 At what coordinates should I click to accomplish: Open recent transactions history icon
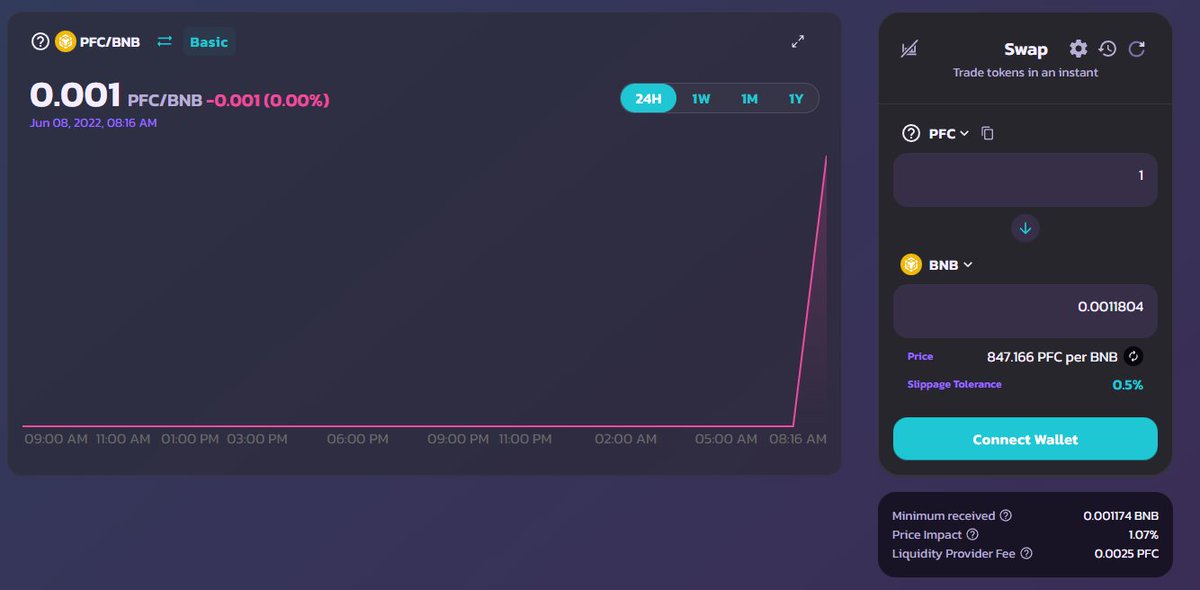click(x=1107, y=49)
